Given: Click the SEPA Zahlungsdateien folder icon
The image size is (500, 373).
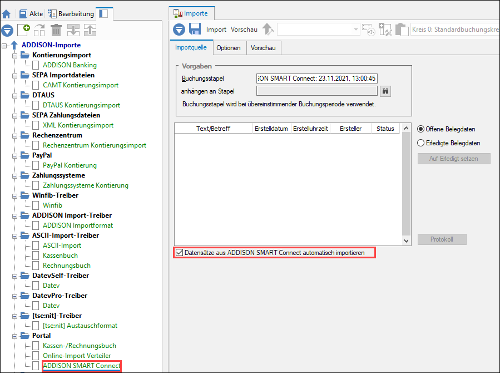Looking at the screenshot, I should pos(25,115).
